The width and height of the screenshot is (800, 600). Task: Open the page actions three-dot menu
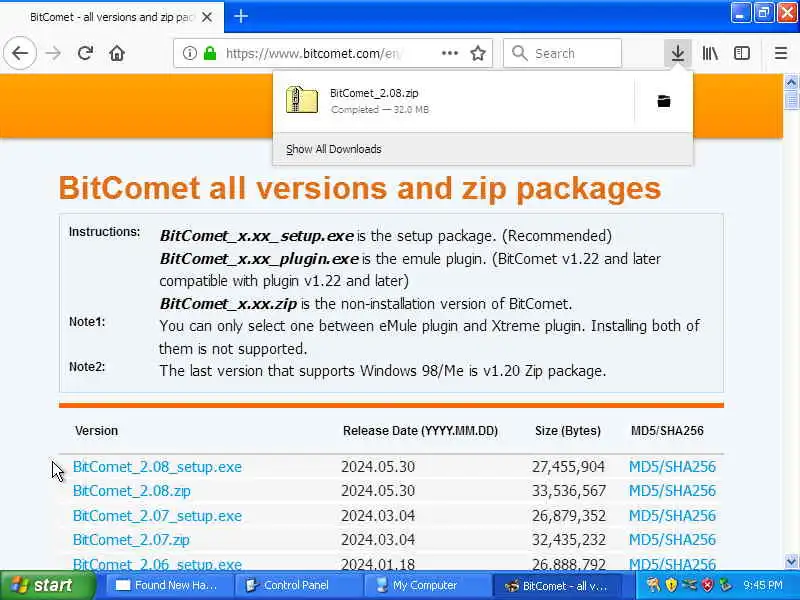pos(450,53)
